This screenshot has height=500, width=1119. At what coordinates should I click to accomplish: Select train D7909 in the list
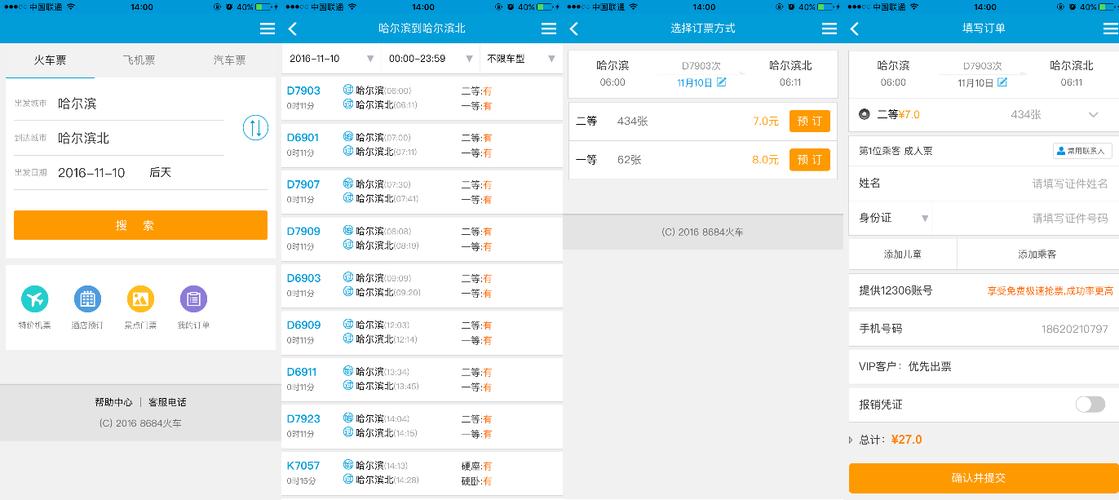pos(422,239)
